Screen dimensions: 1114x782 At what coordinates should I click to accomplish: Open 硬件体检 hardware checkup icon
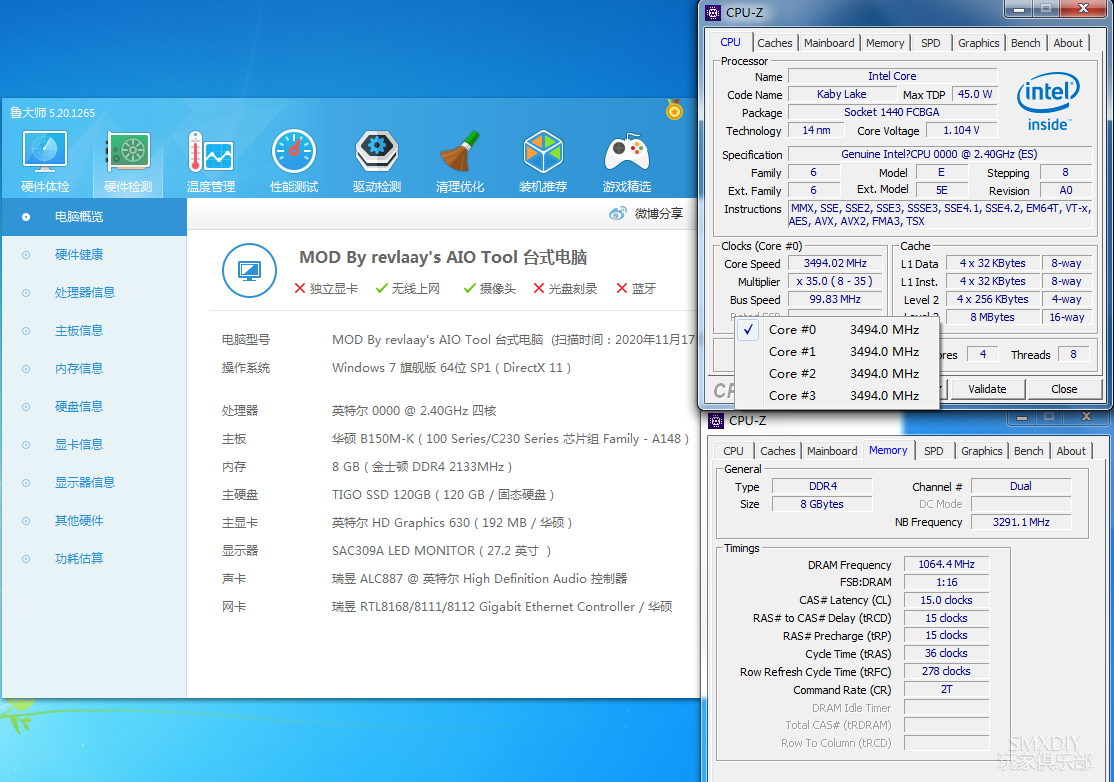(x=45, y=152)
